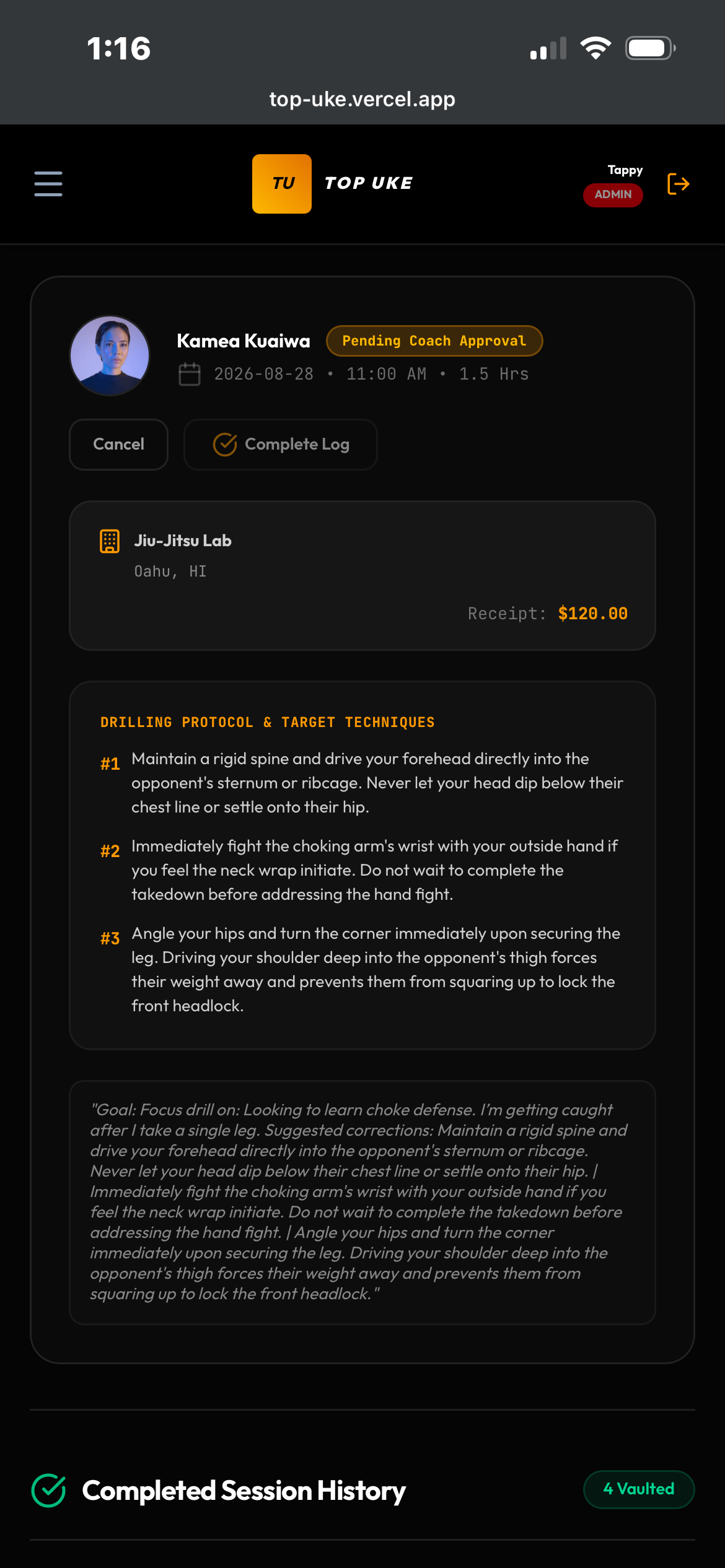
Task: Tap the Wi-Fi status icon
Action: point(595,48)
